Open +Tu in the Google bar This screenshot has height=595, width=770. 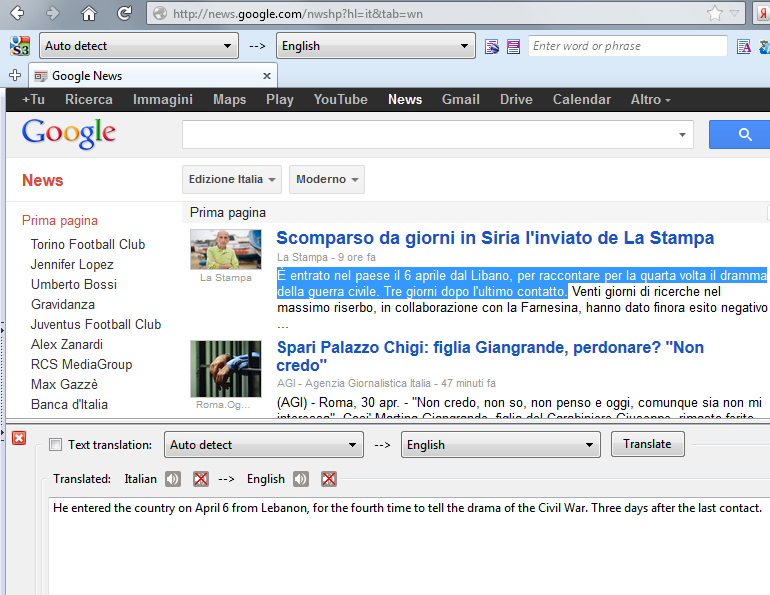click(x=33, y=99)
